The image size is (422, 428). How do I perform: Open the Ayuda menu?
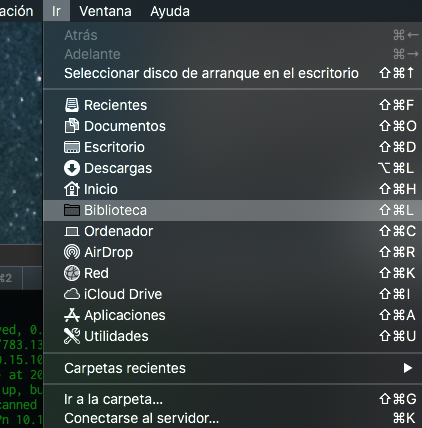(x=170, y=11)
